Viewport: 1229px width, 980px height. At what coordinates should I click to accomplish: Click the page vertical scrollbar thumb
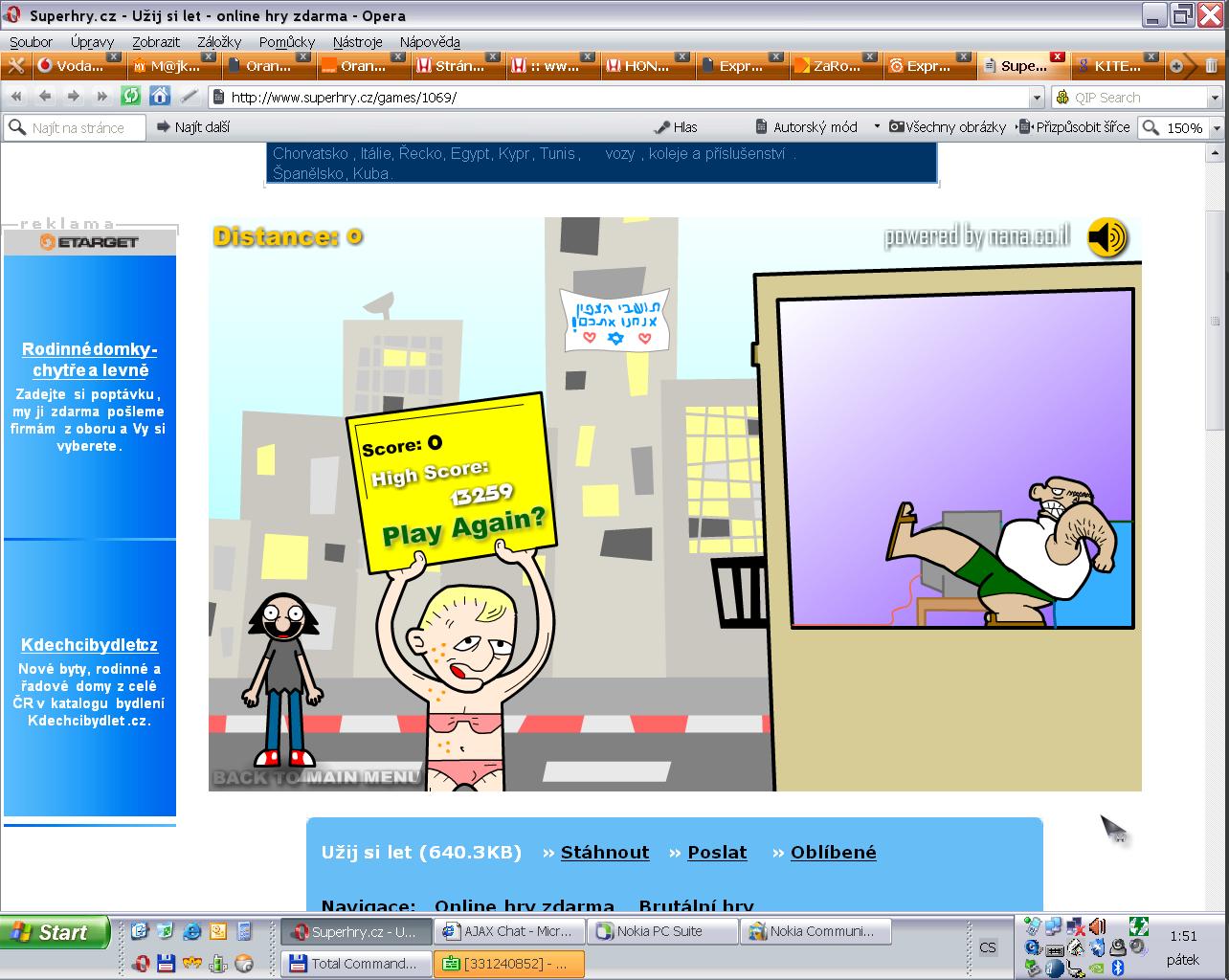pyautogui.click(x=1218, y=287)
